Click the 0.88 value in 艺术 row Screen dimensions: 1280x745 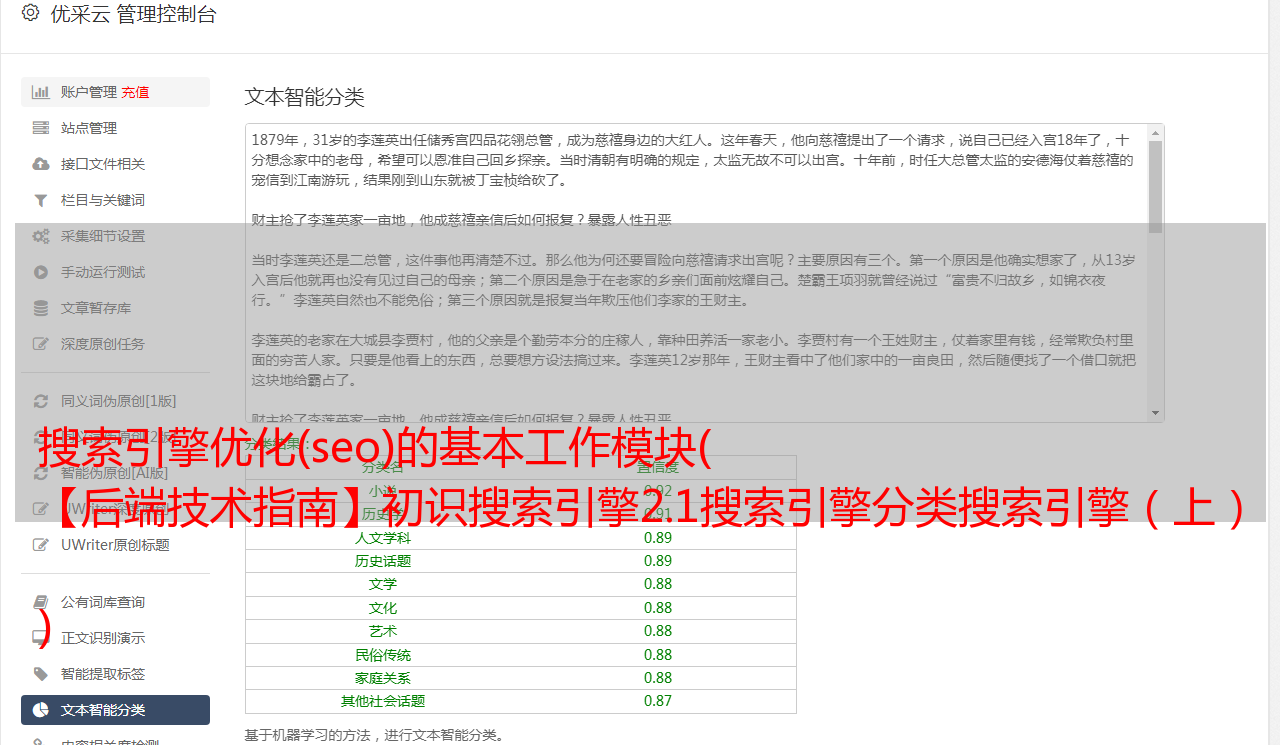[658, 631]
